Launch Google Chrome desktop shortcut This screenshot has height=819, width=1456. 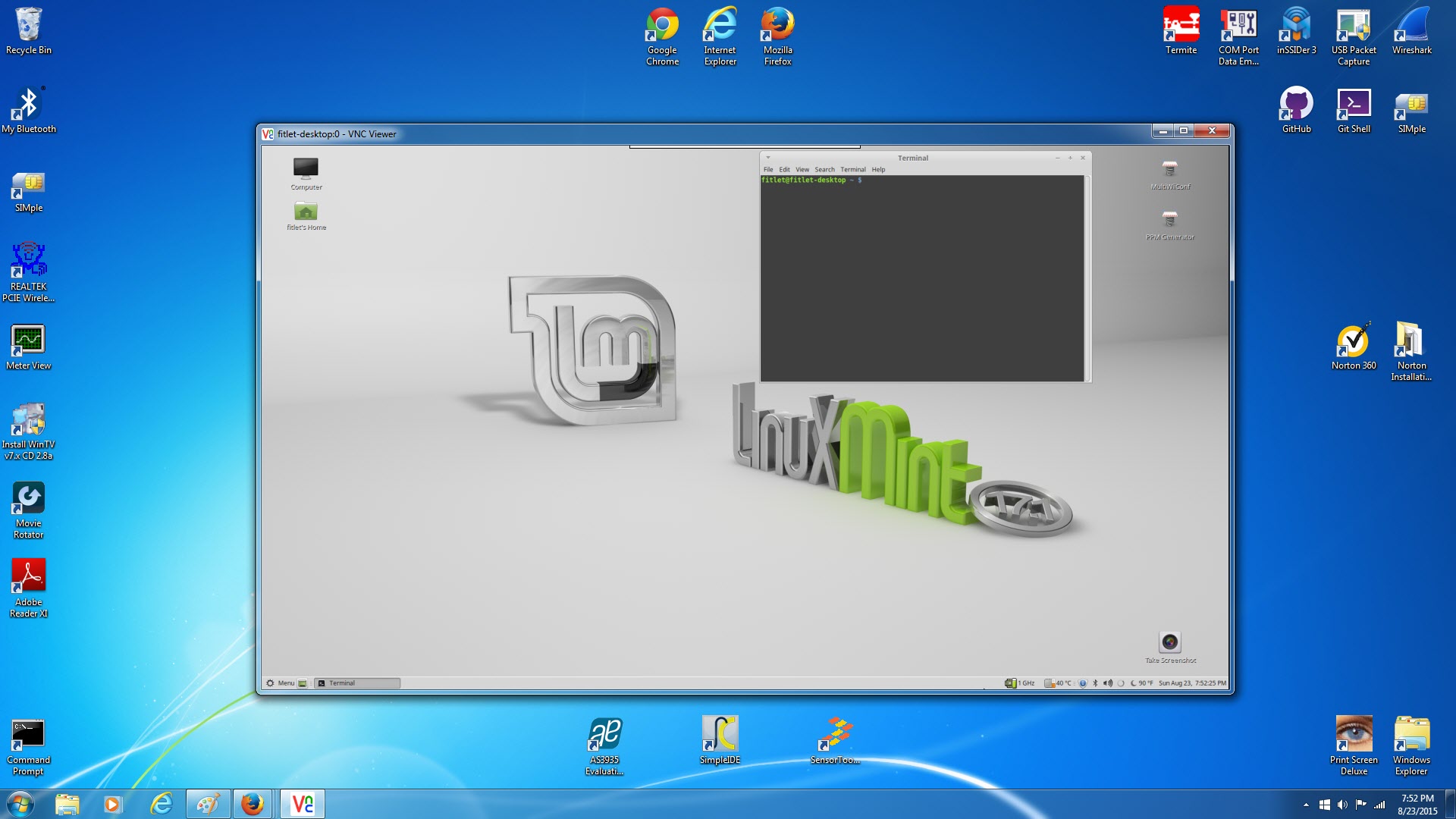pyautogui.click(x=662, y=36)
